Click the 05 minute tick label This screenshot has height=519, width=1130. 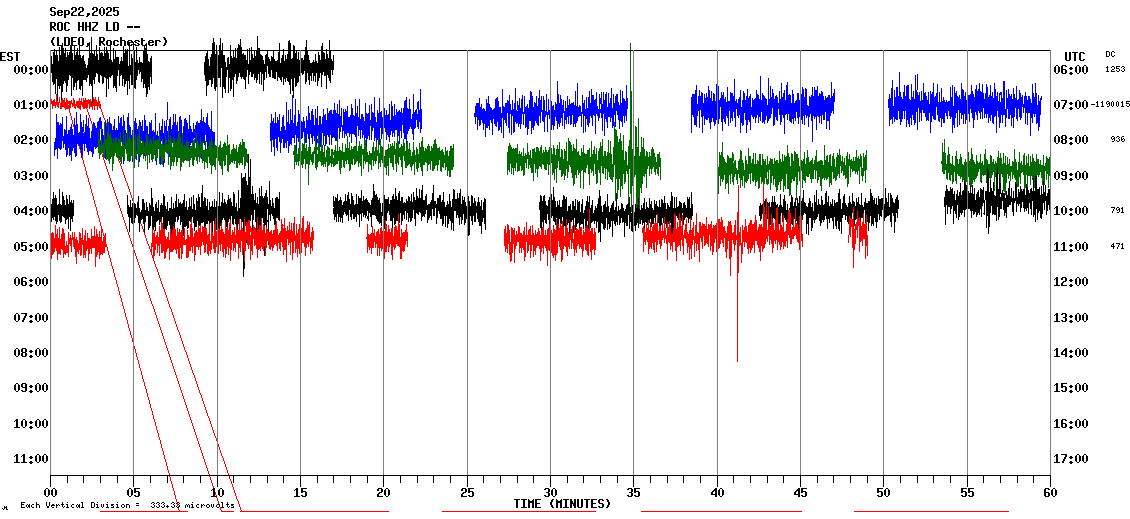(x=133, y=493)
